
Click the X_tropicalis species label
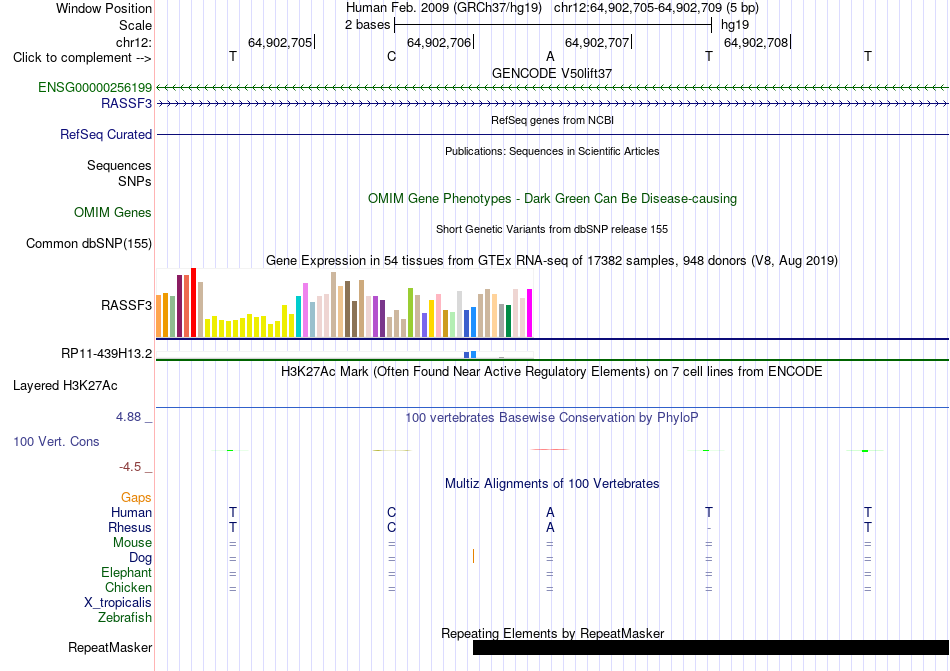click(x=118, y=603)
